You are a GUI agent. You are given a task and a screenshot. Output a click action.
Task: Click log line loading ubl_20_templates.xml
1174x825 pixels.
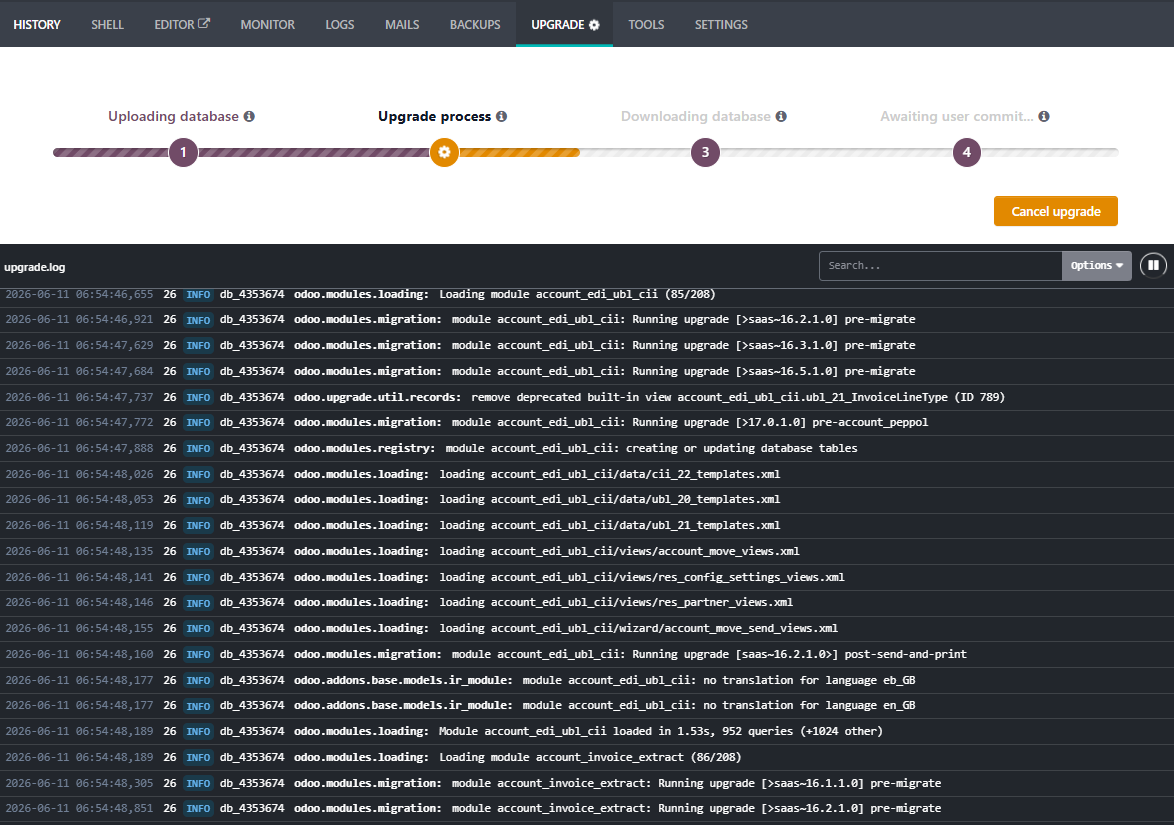(587, 499)
